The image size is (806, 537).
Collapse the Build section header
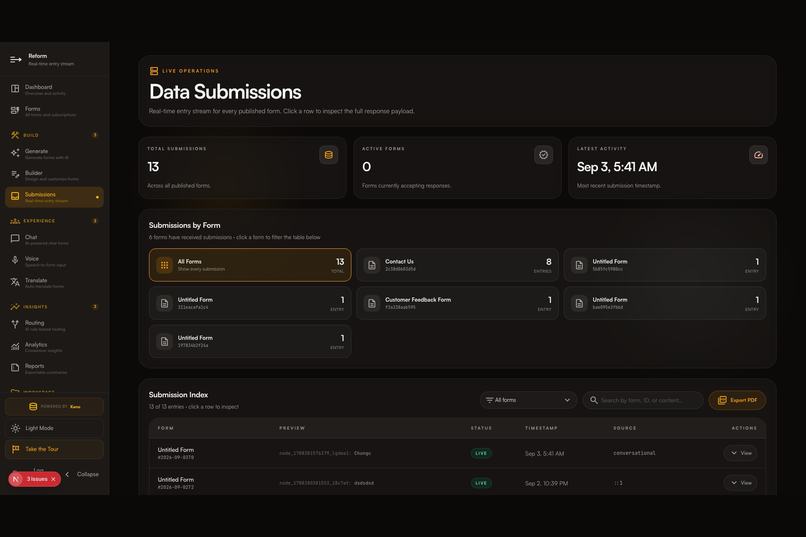54,135
